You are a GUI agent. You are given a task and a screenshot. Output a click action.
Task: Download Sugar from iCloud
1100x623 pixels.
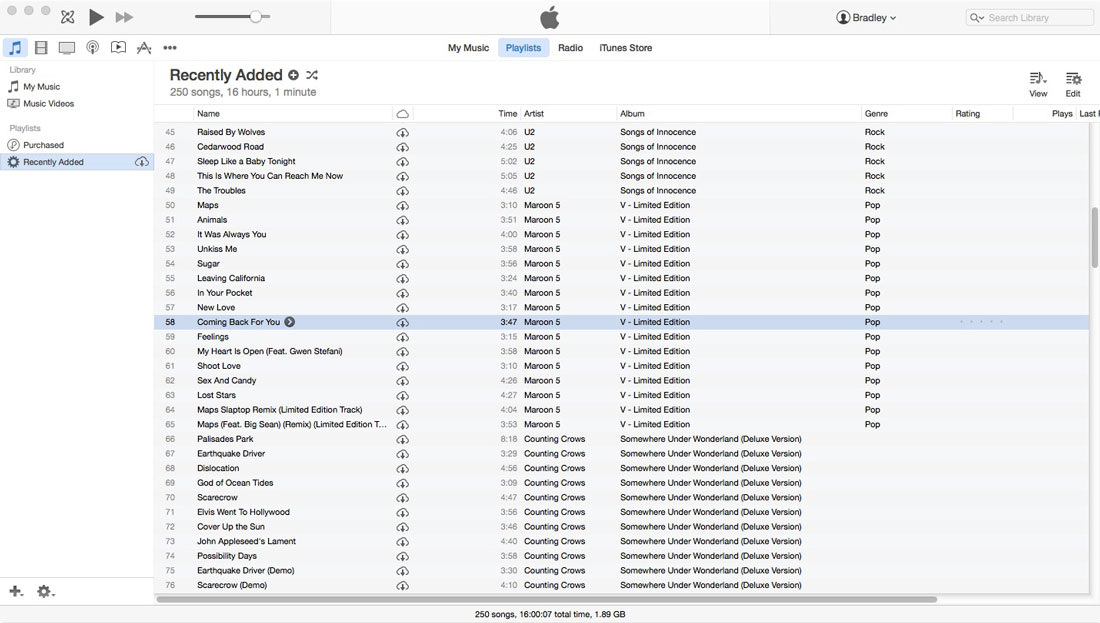[x=403, y=264]
